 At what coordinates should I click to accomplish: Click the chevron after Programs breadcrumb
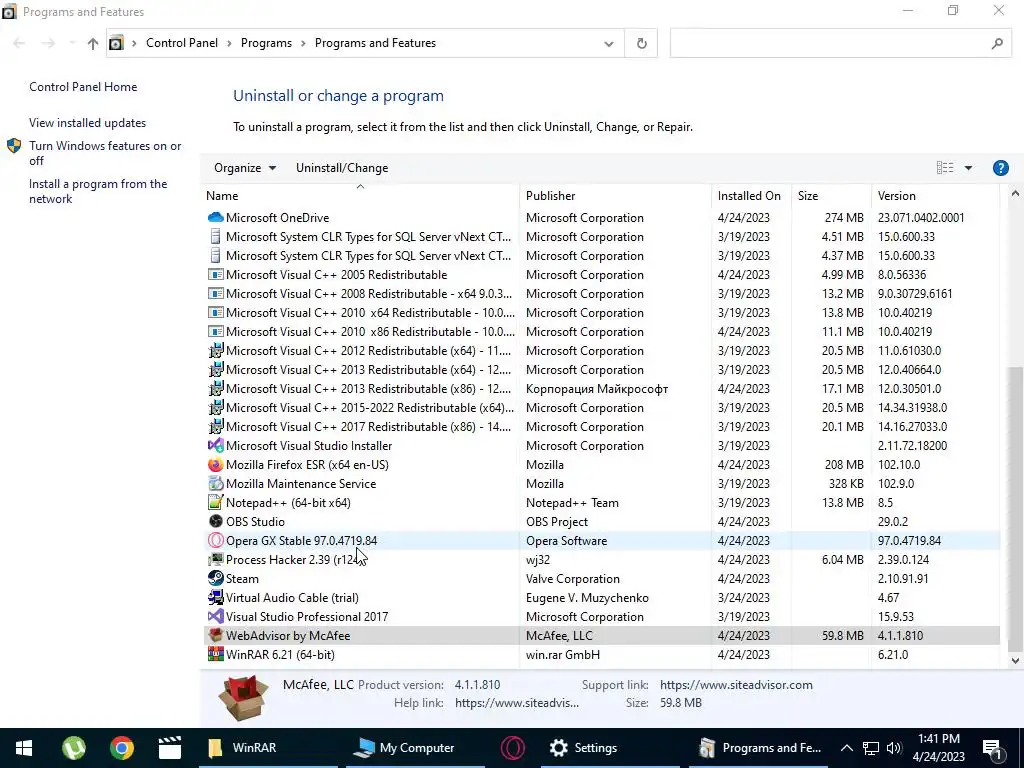pyautogui.click(x=304, y=43)
